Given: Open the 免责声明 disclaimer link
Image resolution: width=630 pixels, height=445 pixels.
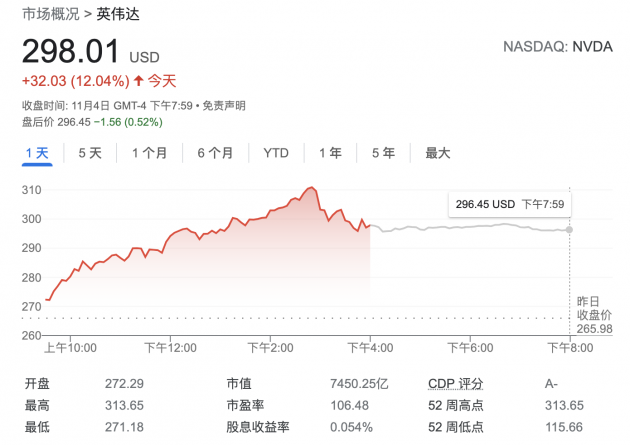Looking at the screenshot, I should (224, 106).
